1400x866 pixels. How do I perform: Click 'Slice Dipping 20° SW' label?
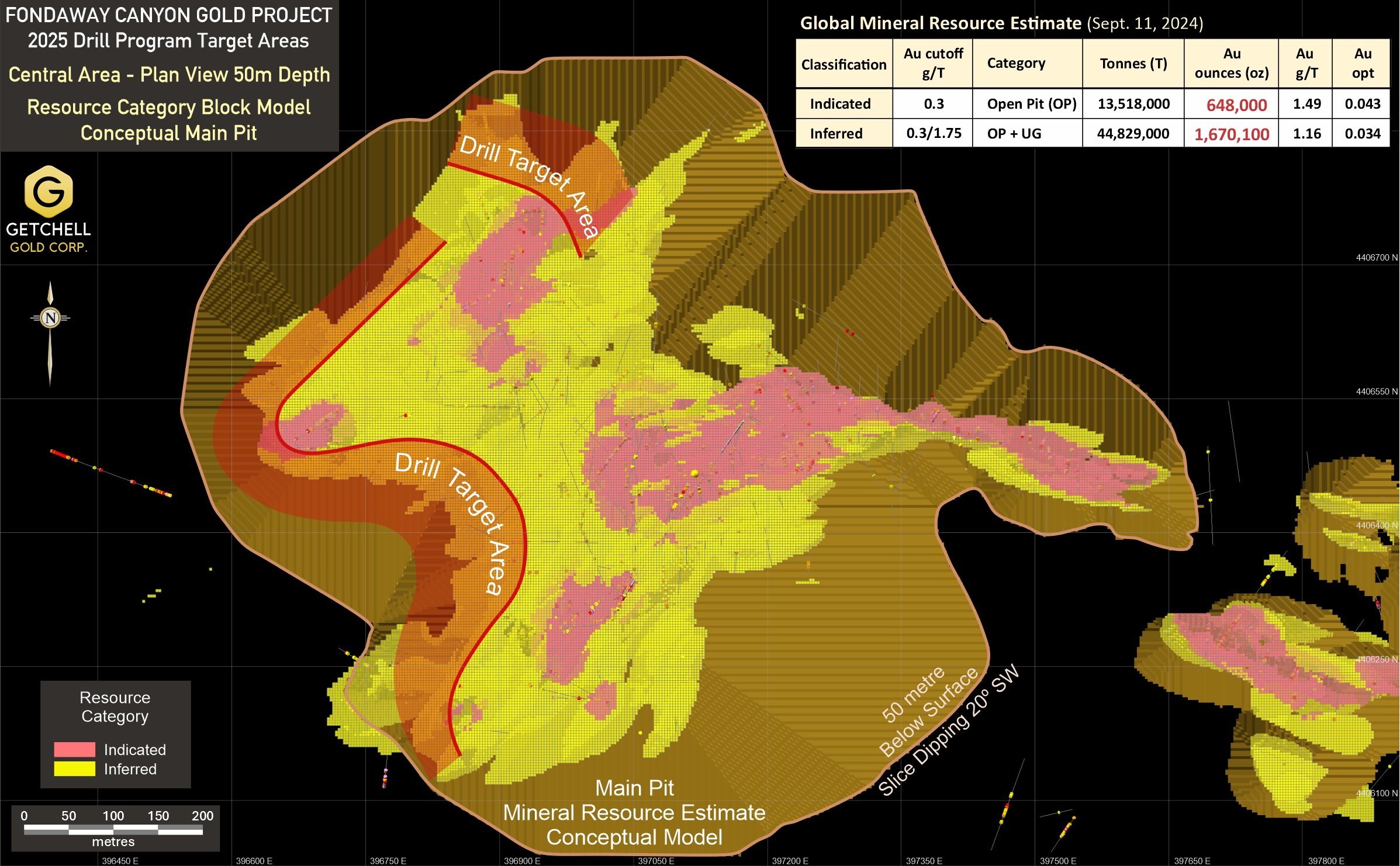(949, 730)
